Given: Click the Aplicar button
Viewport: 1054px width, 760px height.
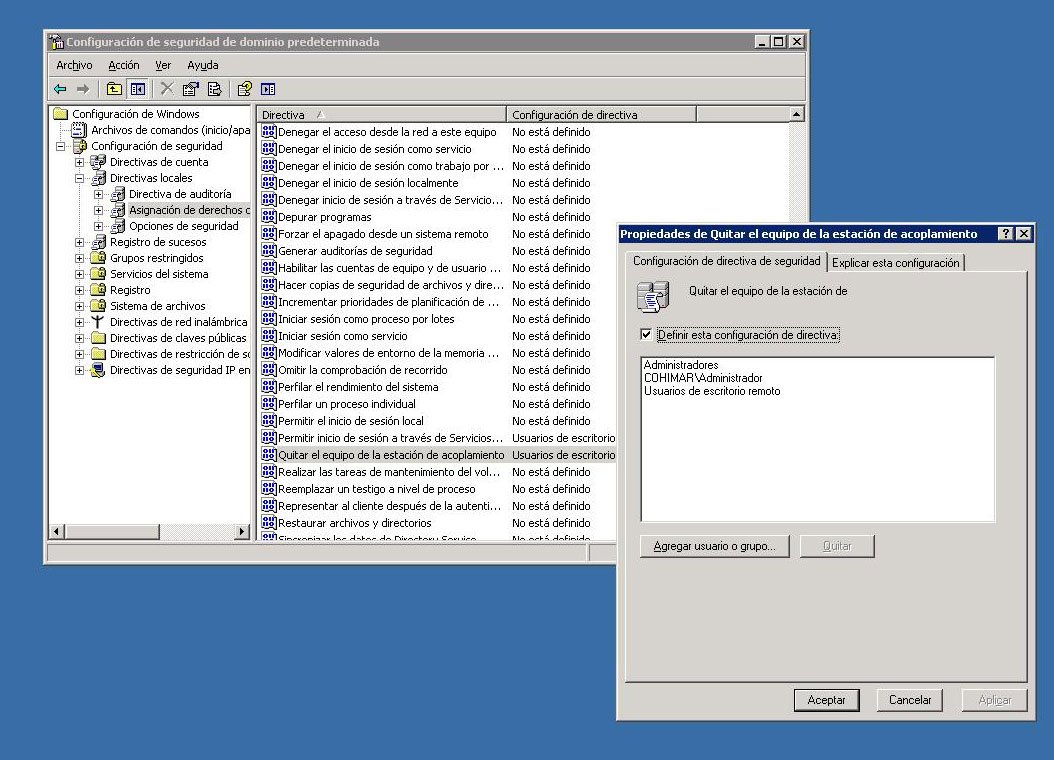Looking at the screenshot, I should click(x=995, y=700).
